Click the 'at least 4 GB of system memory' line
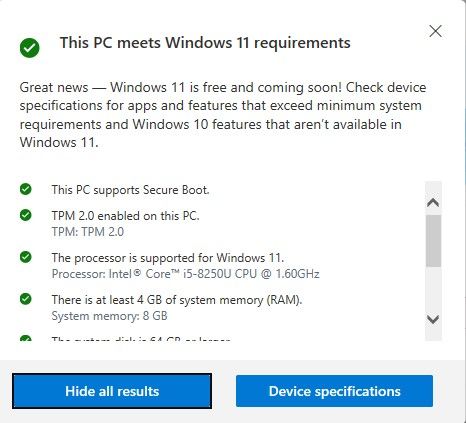Viewport: 466px width, 423px height. pos(177,300)
